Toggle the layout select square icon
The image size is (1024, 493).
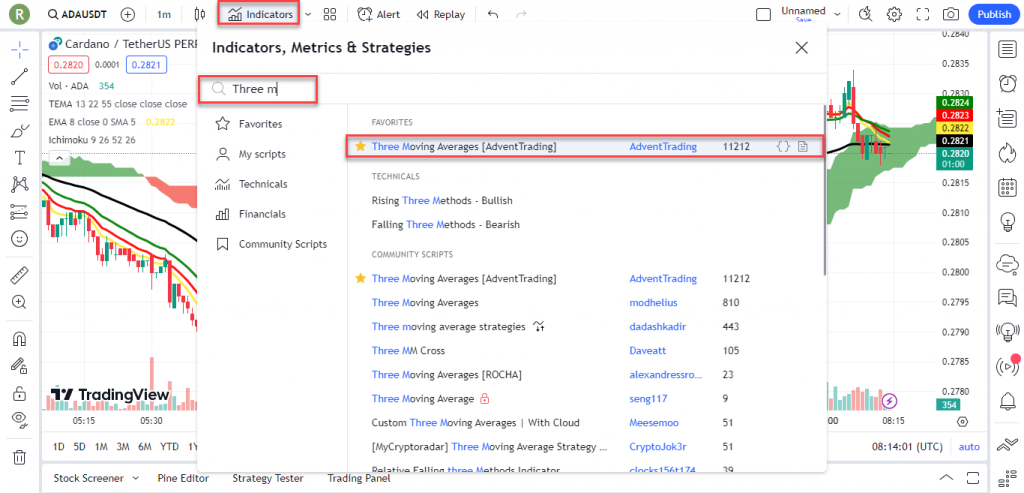[763, 14]
